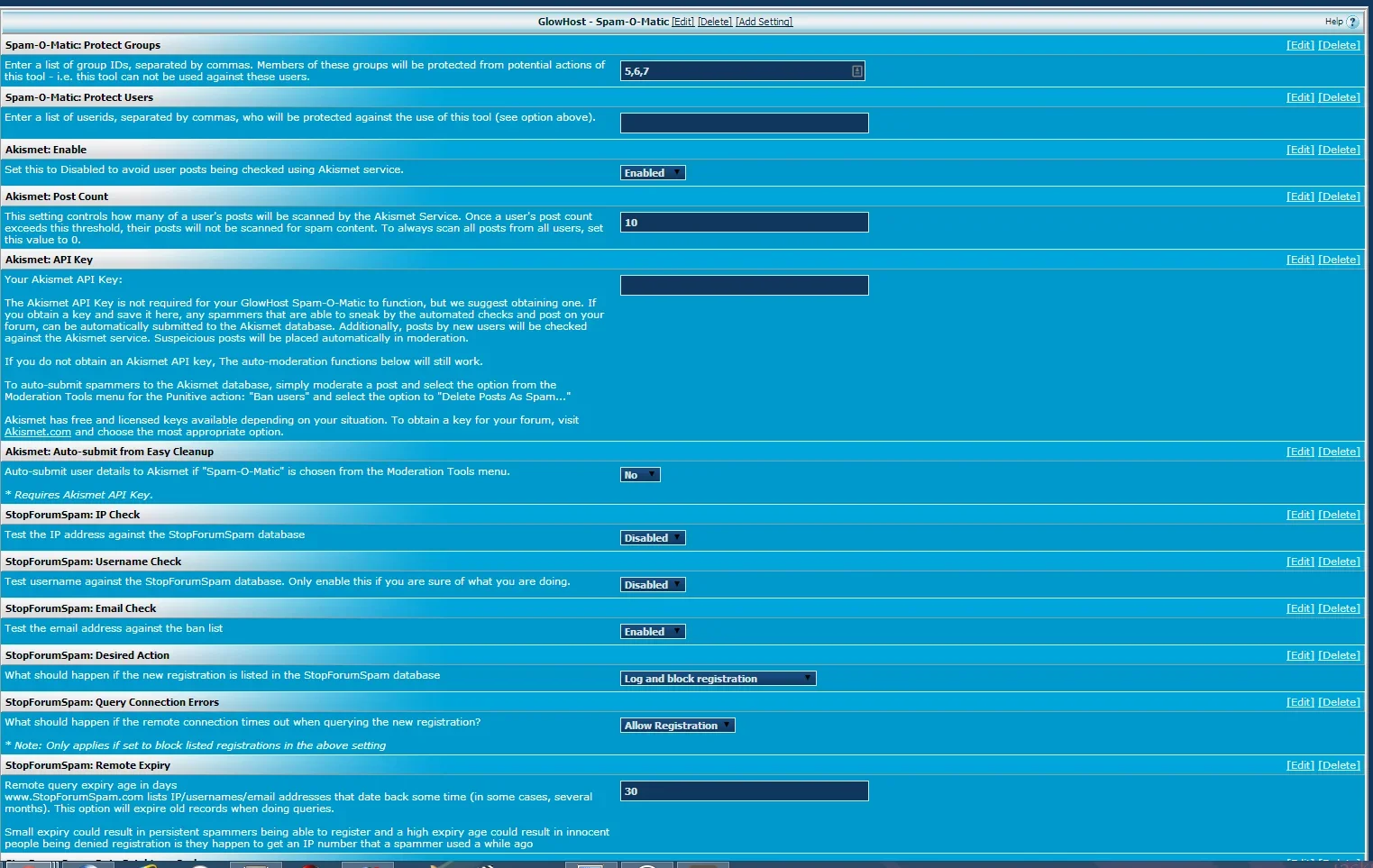Image resolution: width=1373 pixels, height=868 pixels.
Task: Delete the StopForumSpam: Email Check setting
Action: pos(1339,608)
